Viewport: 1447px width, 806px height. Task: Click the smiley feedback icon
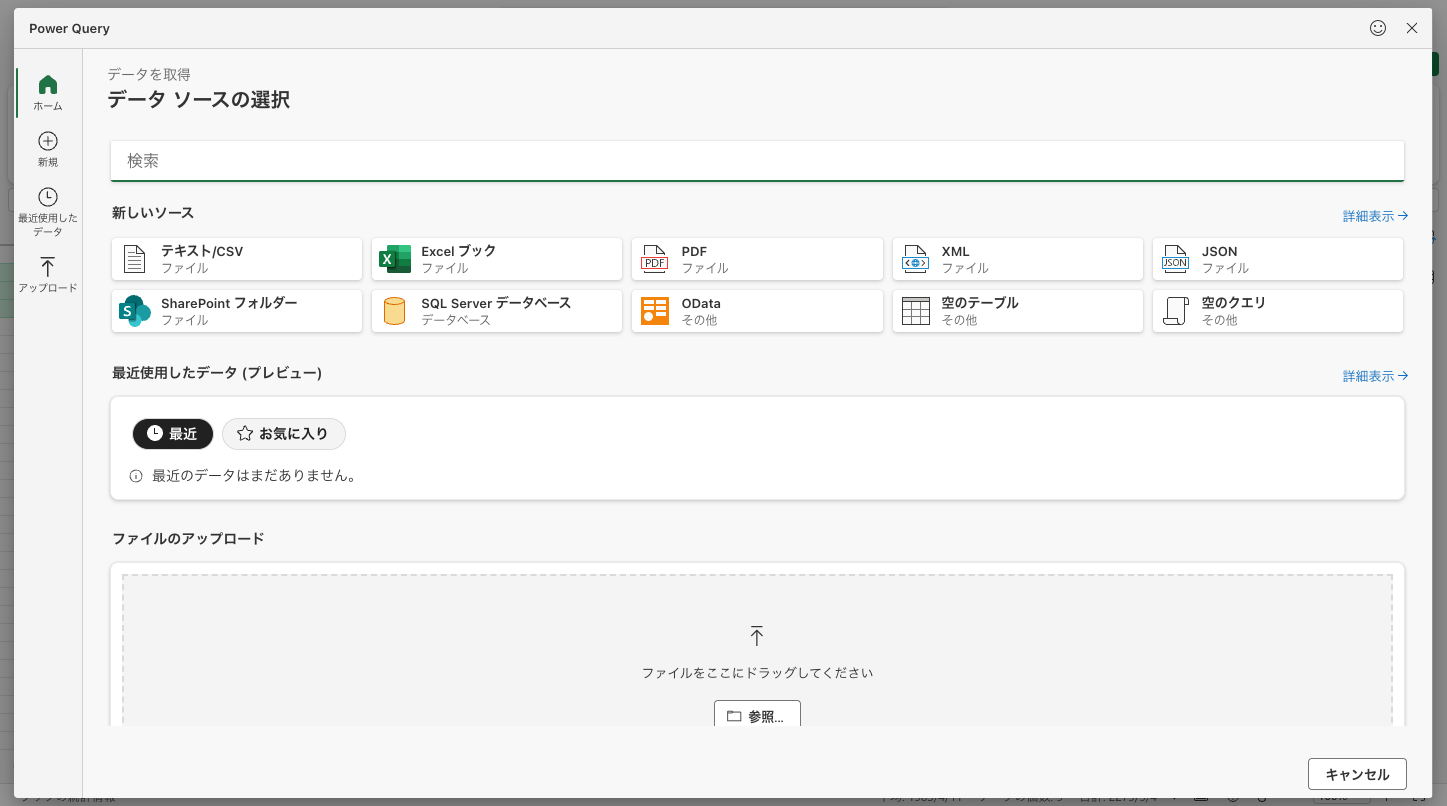coord(1378,28)
